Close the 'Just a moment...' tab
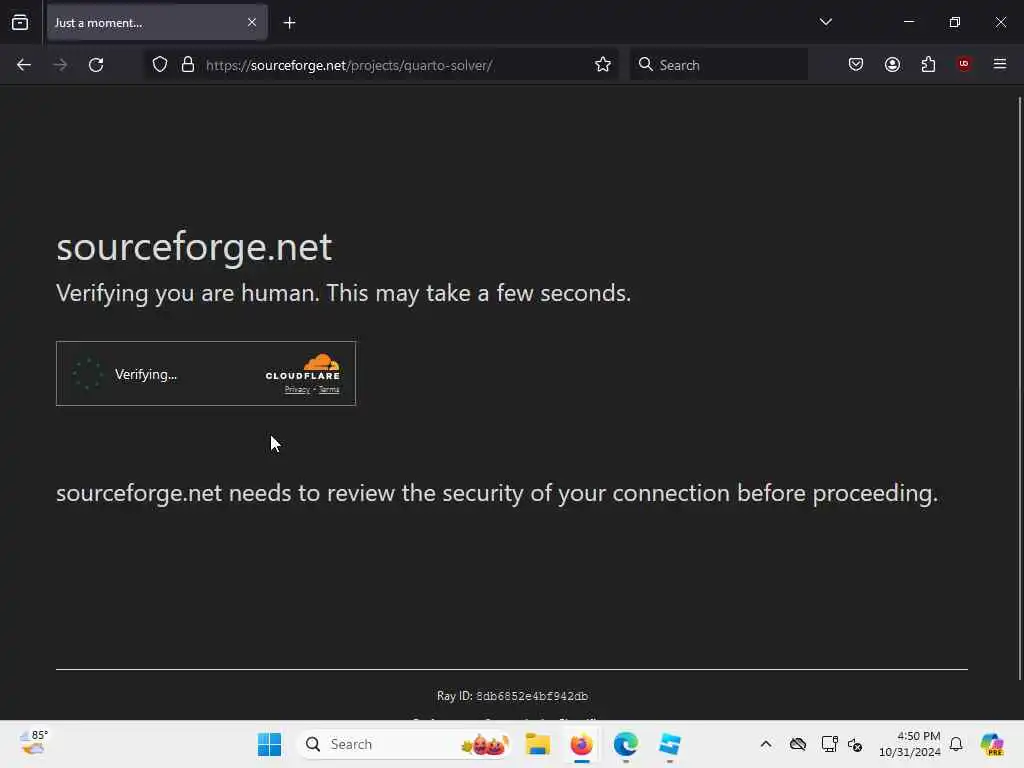The width and height of the screenshot is (1024, 768). (252, 22)
